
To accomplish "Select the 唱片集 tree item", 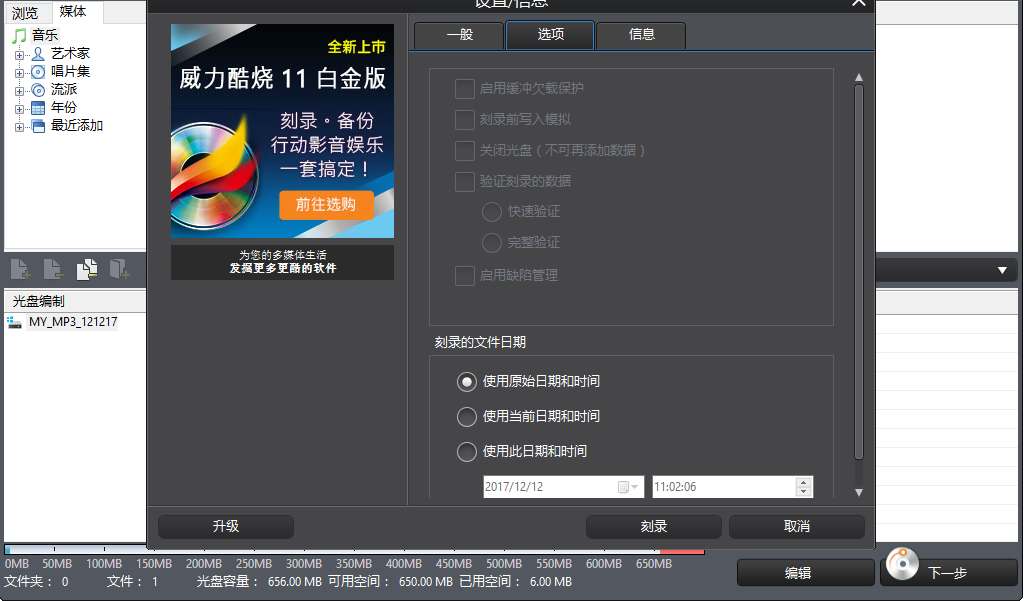I will click(71, 72).
